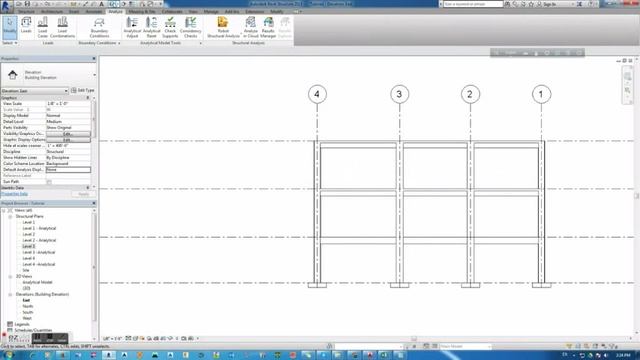Click Edit button for Visibility/Graphics Overrides

pos(68,134)
